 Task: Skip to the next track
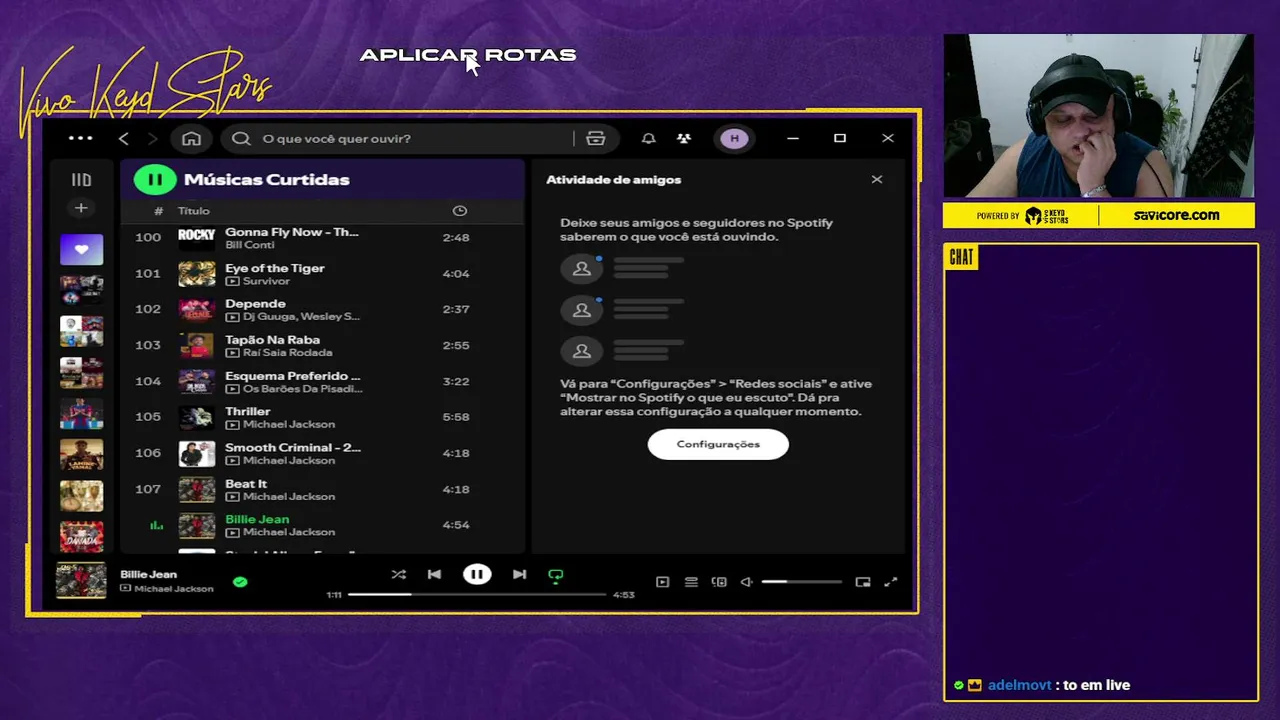click(519, 574)
